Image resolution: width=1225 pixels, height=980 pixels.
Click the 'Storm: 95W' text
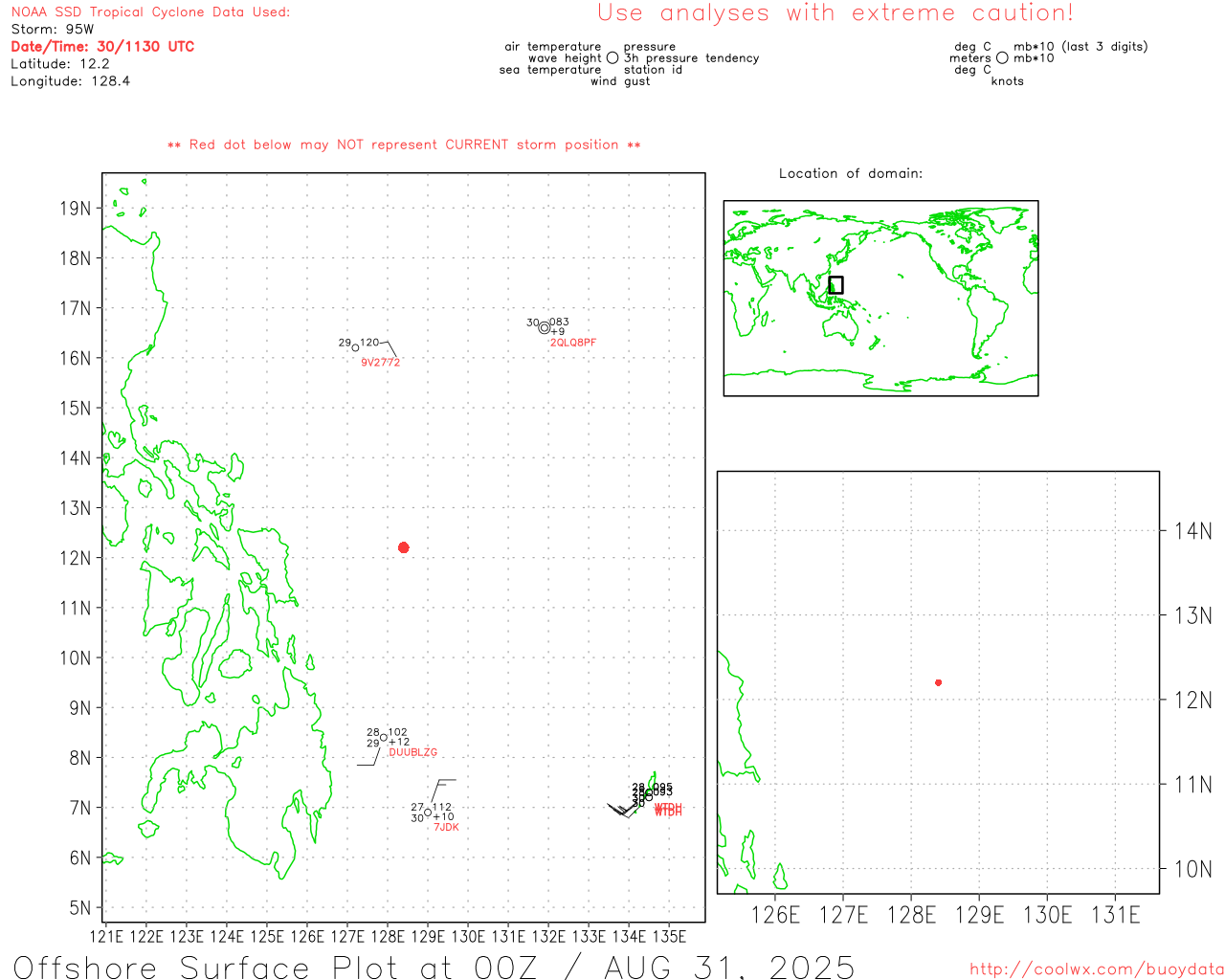pyautogui.click(x=53, y=30)
